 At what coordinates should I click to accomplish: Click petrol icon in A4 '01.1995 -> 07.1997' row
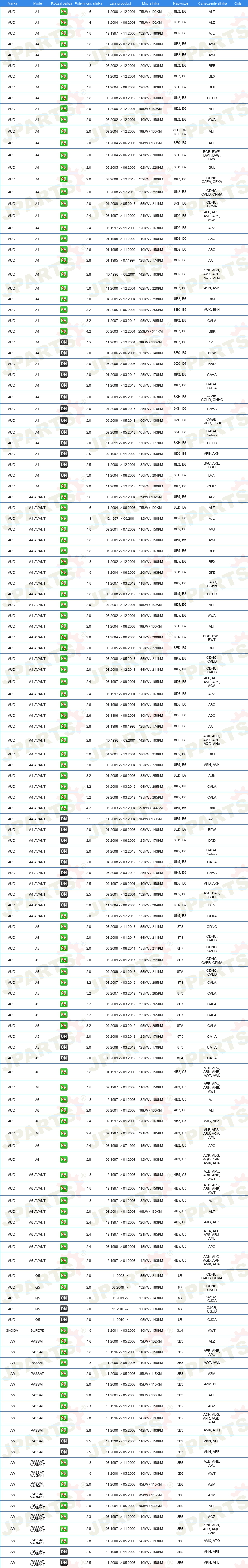[63, 260]
